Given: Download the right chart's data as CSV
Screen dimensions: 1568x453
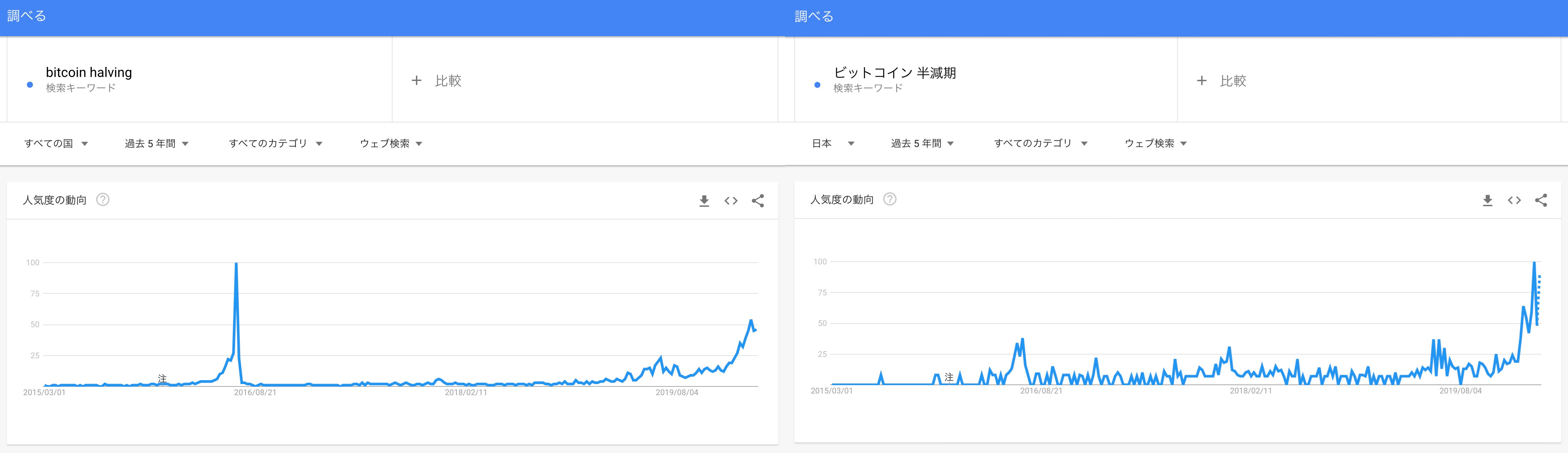Looking at the screenshot, I should (x=1488, y=200).
